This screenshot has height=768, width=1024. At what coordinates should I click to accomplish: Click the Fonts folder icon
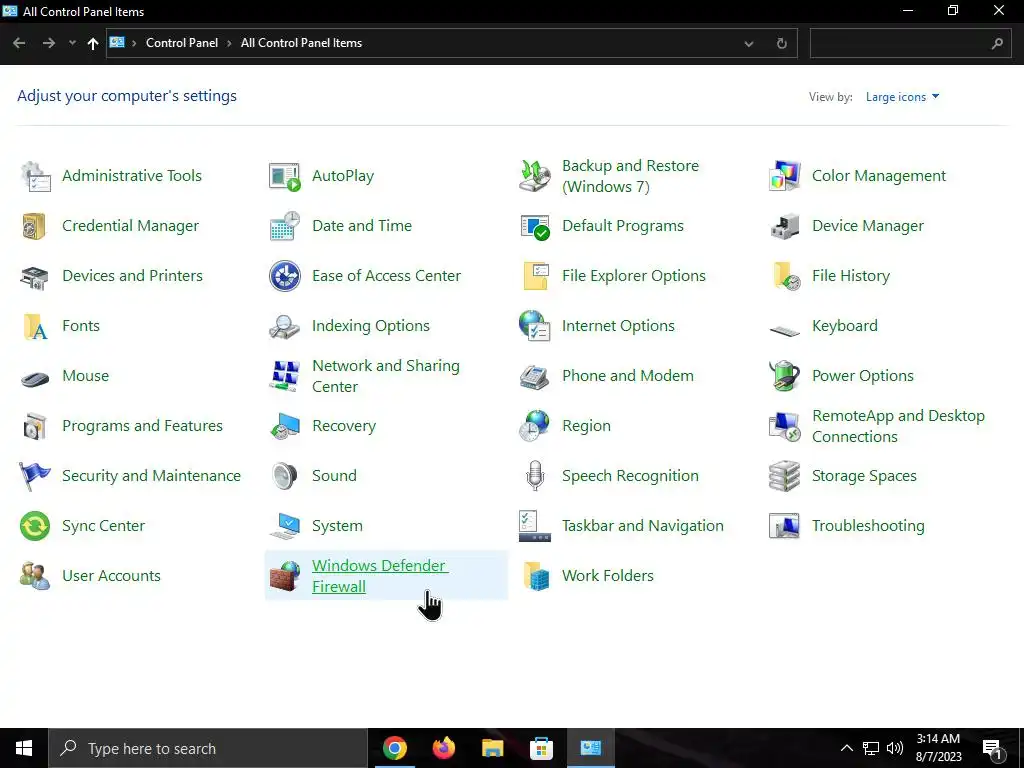point(35,326)
